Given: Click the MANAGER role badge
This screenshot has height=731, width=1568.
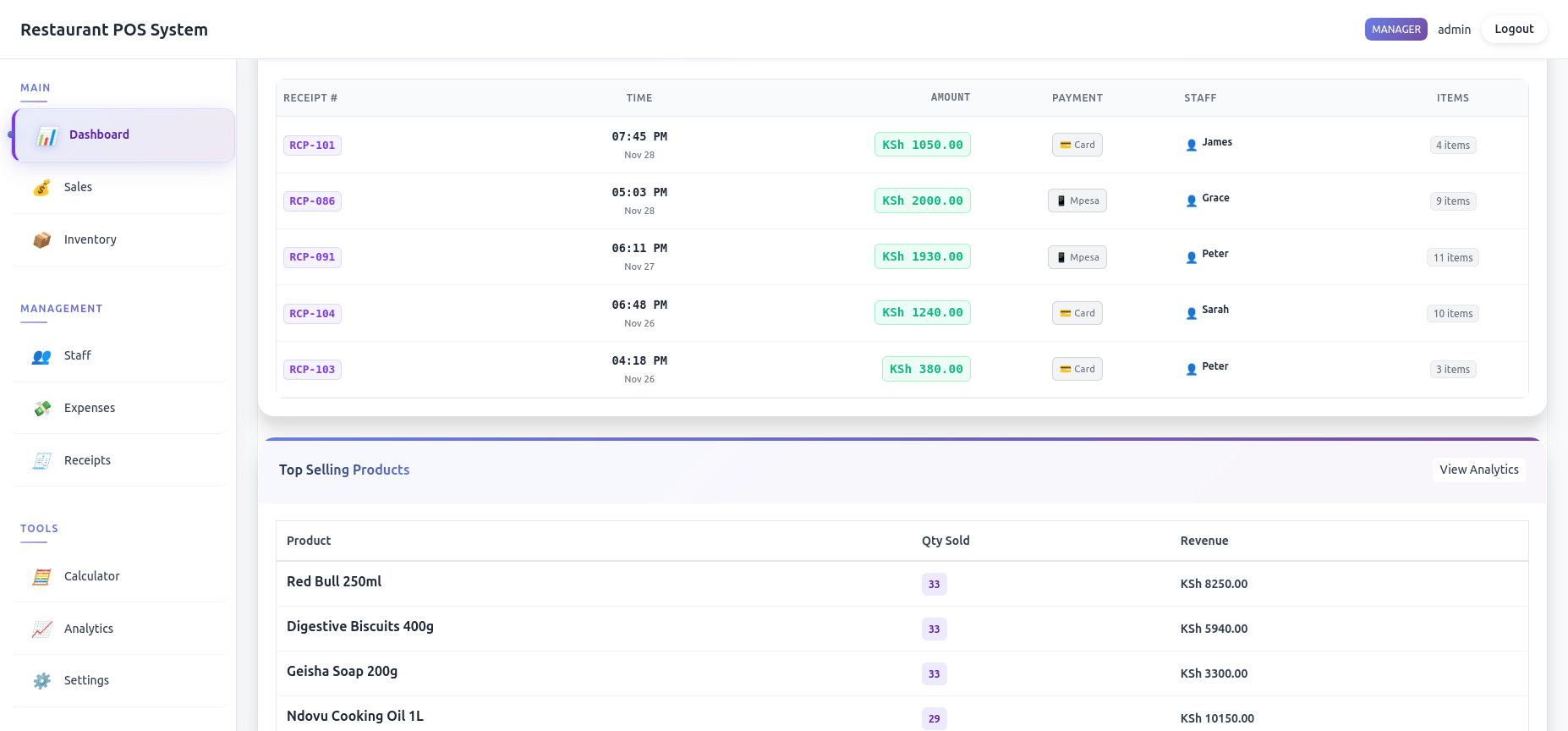Looking at the screenshot, I should pyautogui.click(x=1396, y=29).
